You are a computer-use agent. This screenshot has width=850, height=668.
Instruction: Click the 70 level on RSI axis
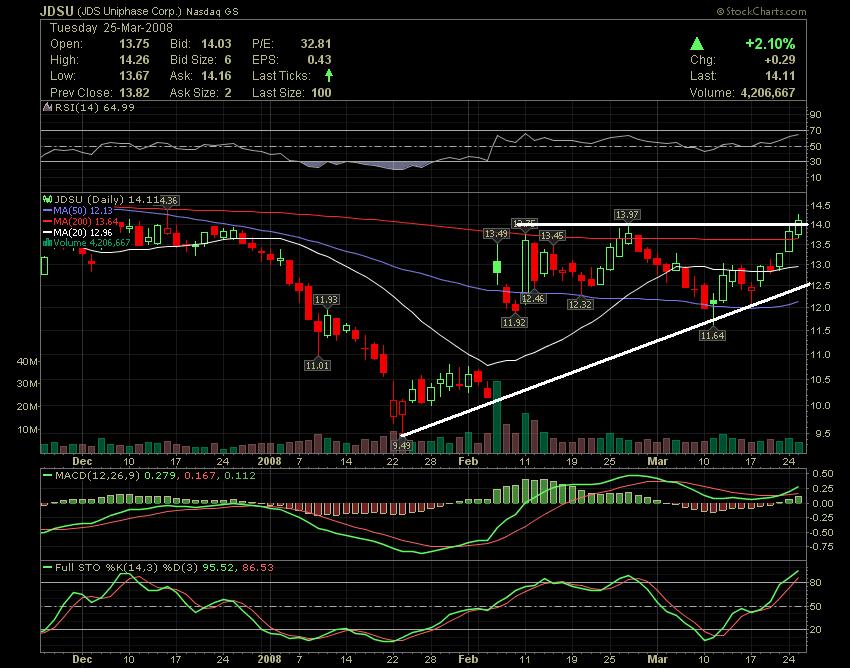click(816, 131)
